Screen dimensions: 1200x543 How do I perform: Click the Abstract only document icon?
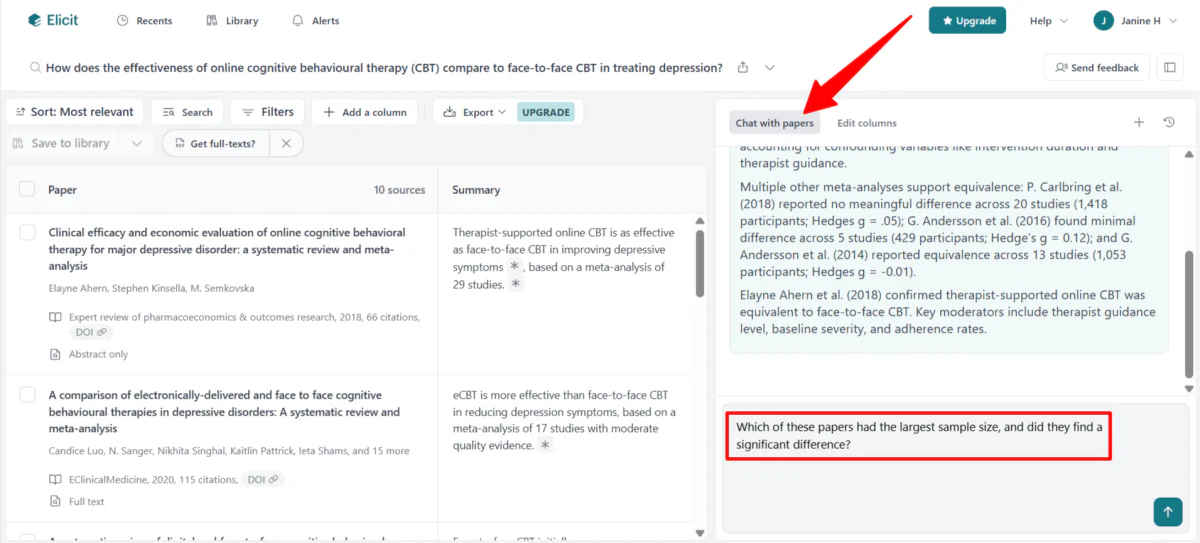pyautogui.click(x=55, y=354)
